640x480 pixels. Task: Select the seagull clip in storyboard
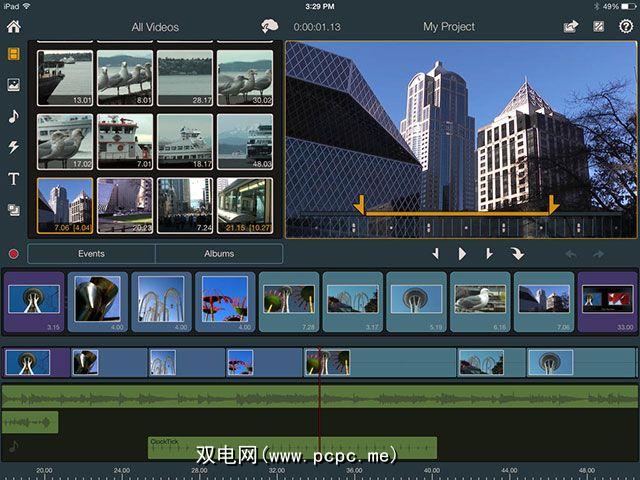click(x=480, y=300)
